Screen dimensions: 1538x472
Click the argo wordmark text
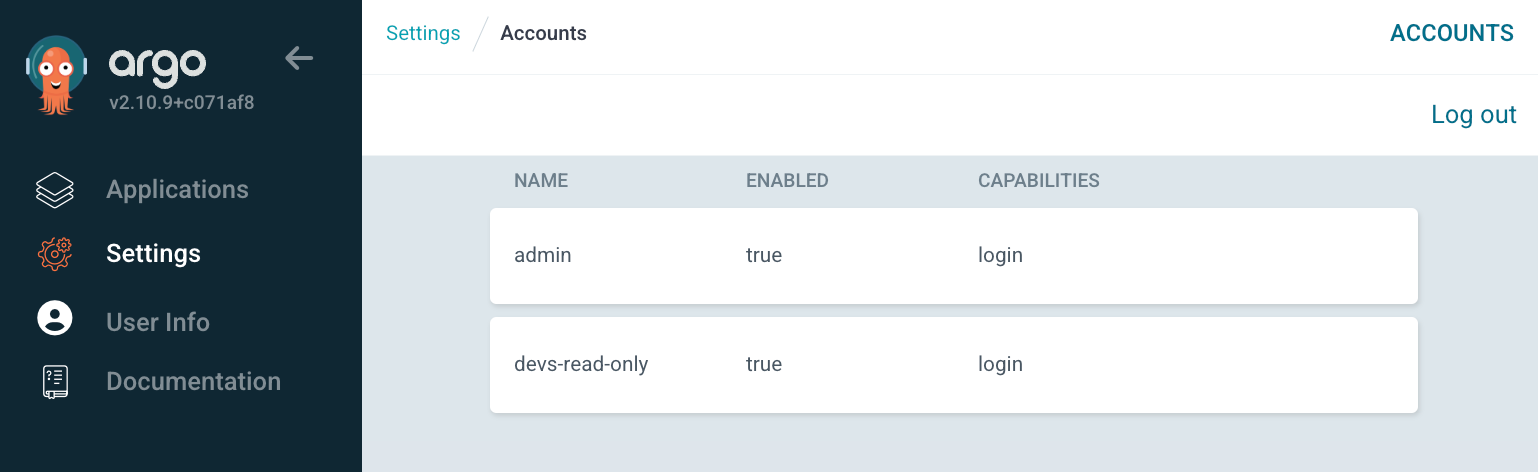157,64
